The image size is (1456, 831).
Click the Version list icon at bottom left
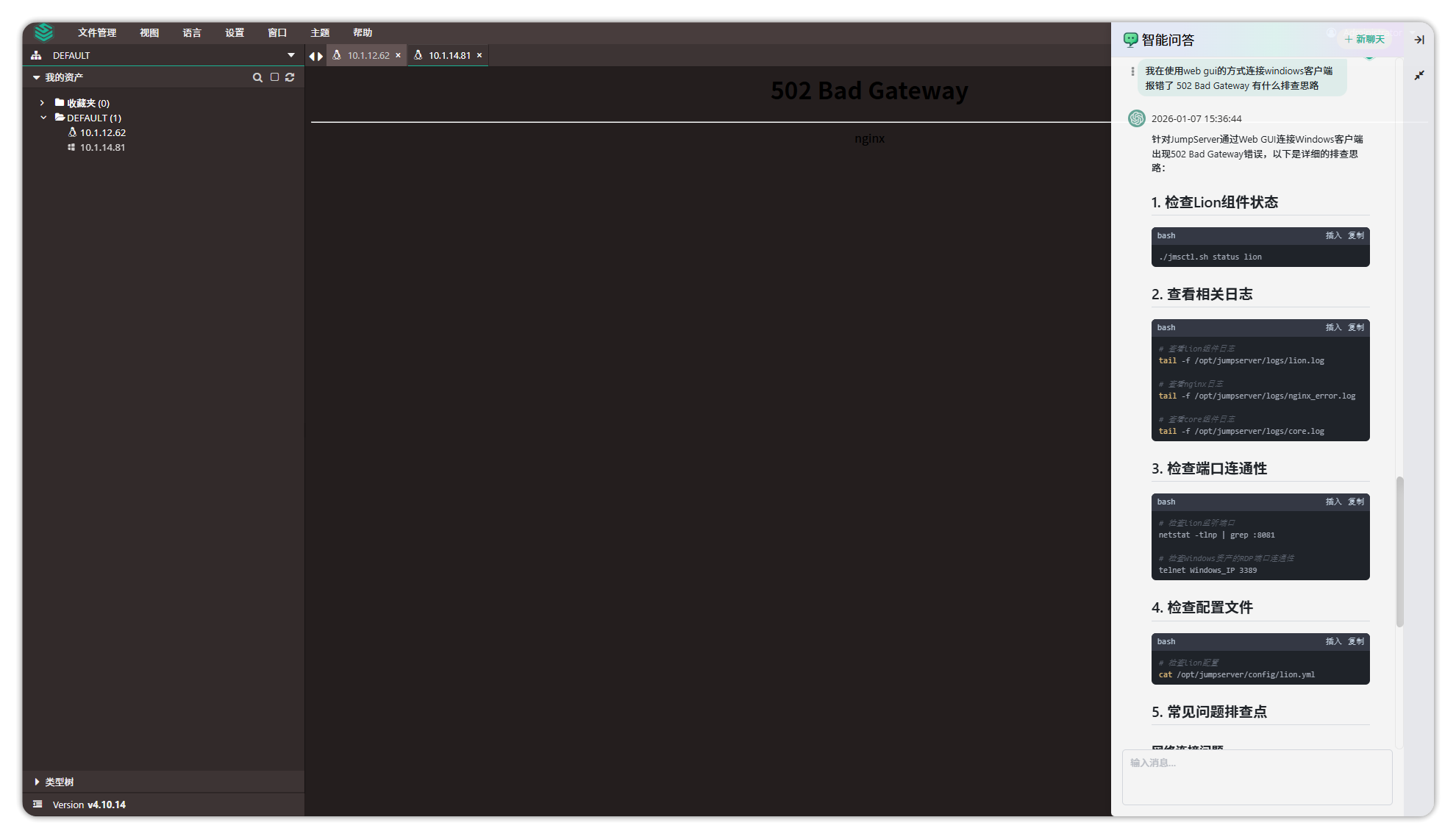[38, 805]
